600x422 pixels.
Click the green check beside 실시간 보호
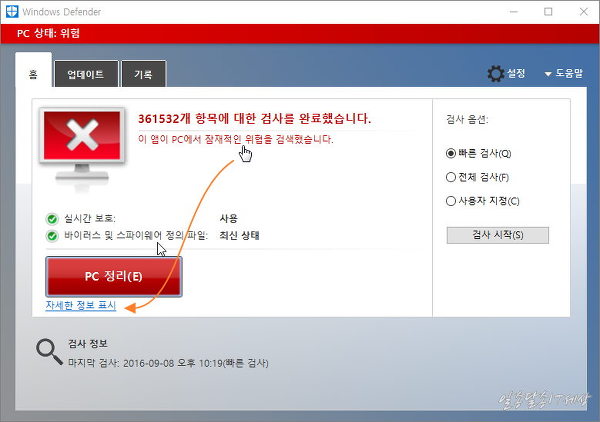[52, 218]
